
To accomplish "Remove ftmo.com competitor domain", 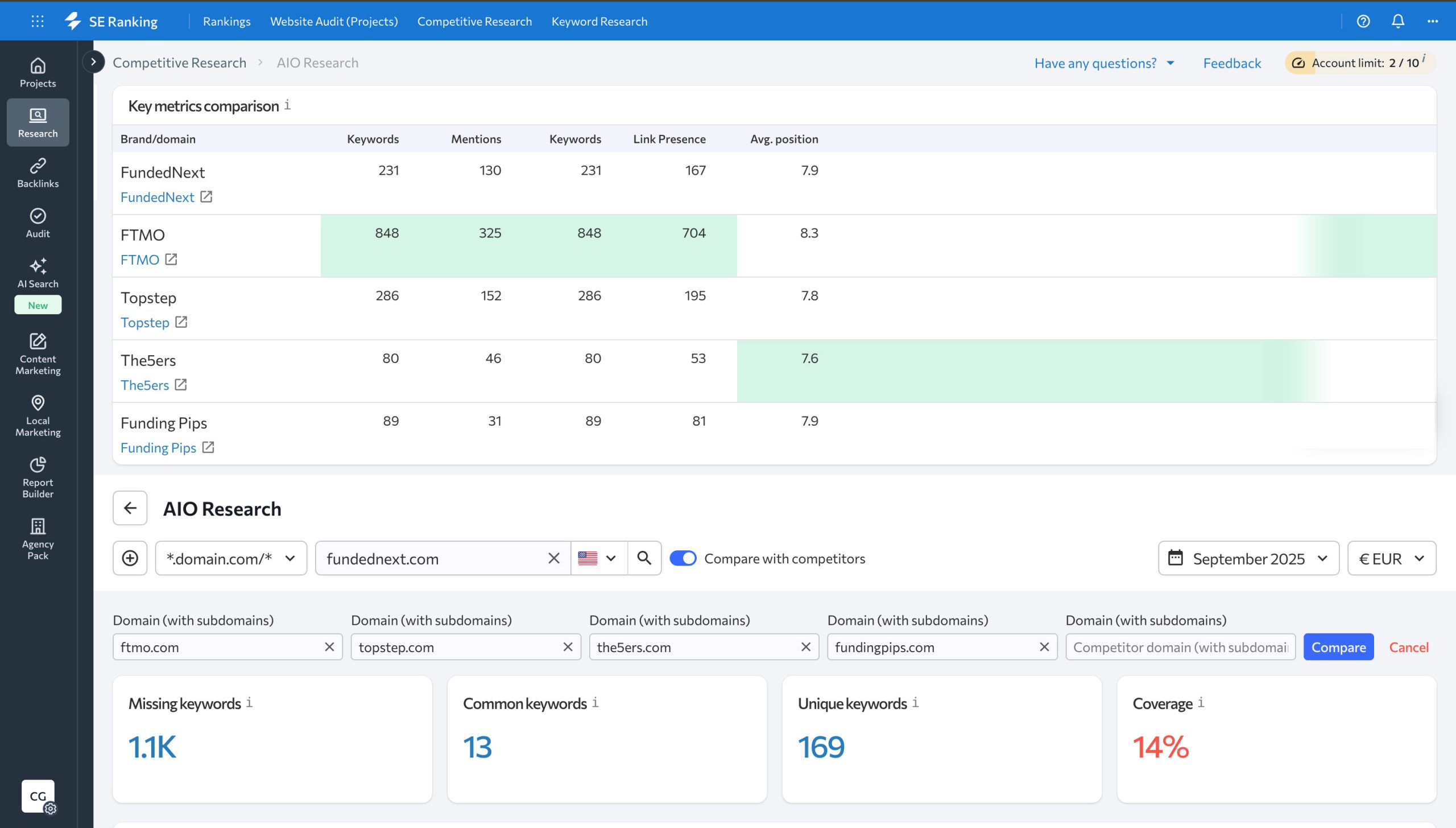I will tap(329, 646).
